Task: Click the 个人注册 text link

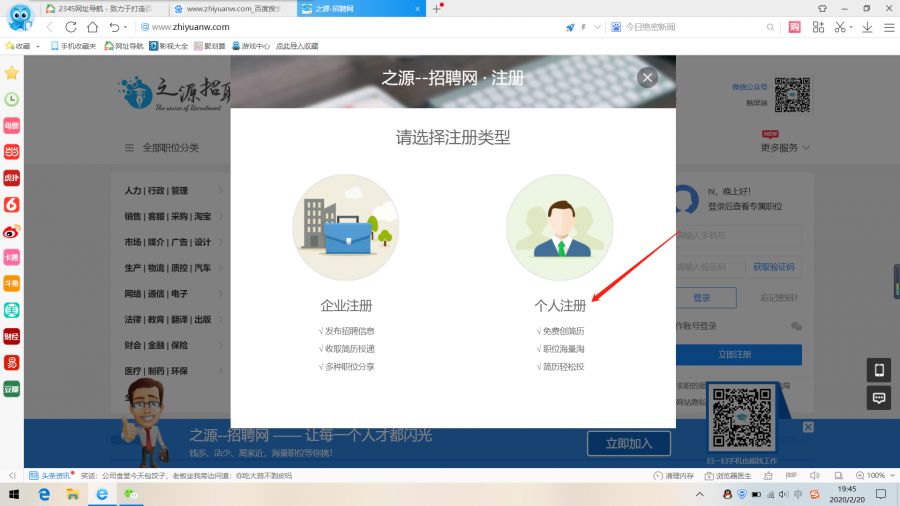Action: 560,306
